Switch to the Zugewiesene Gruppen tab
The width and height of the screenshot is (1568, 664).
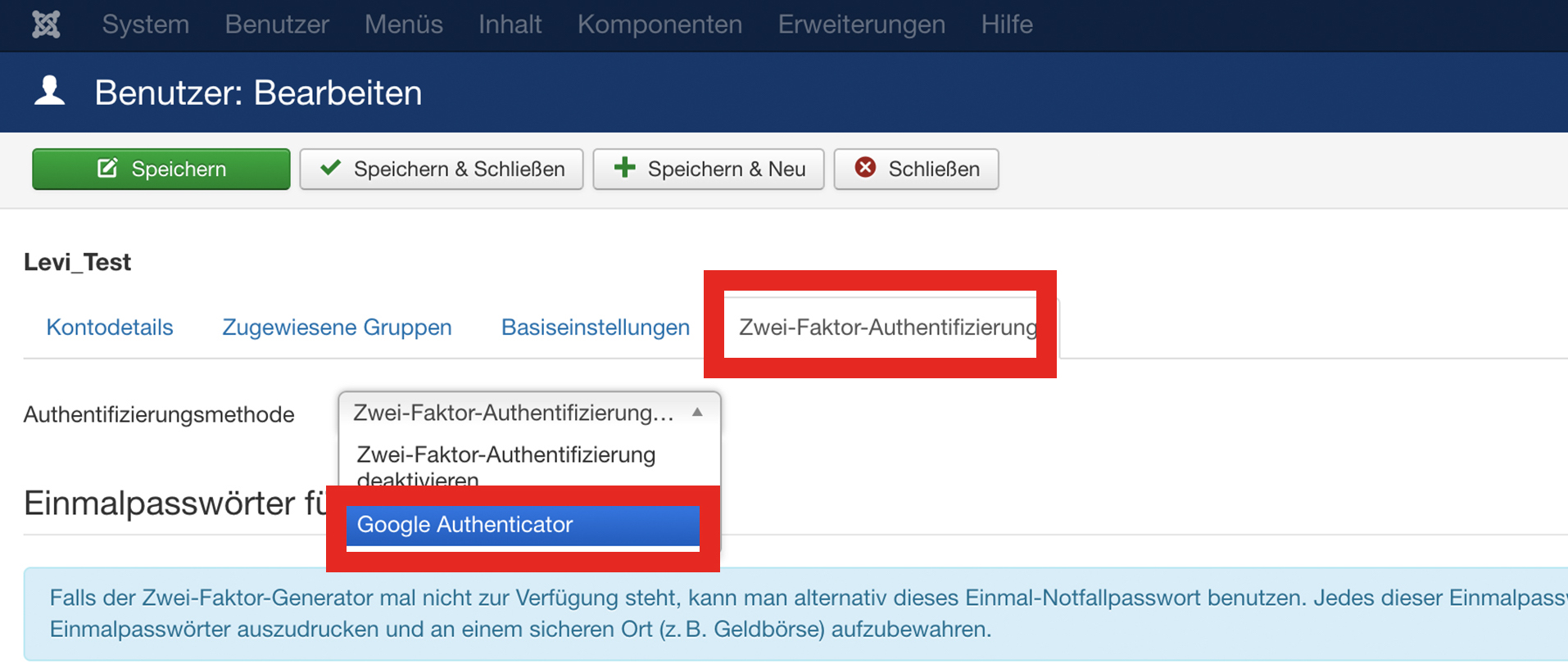point(337,327)
